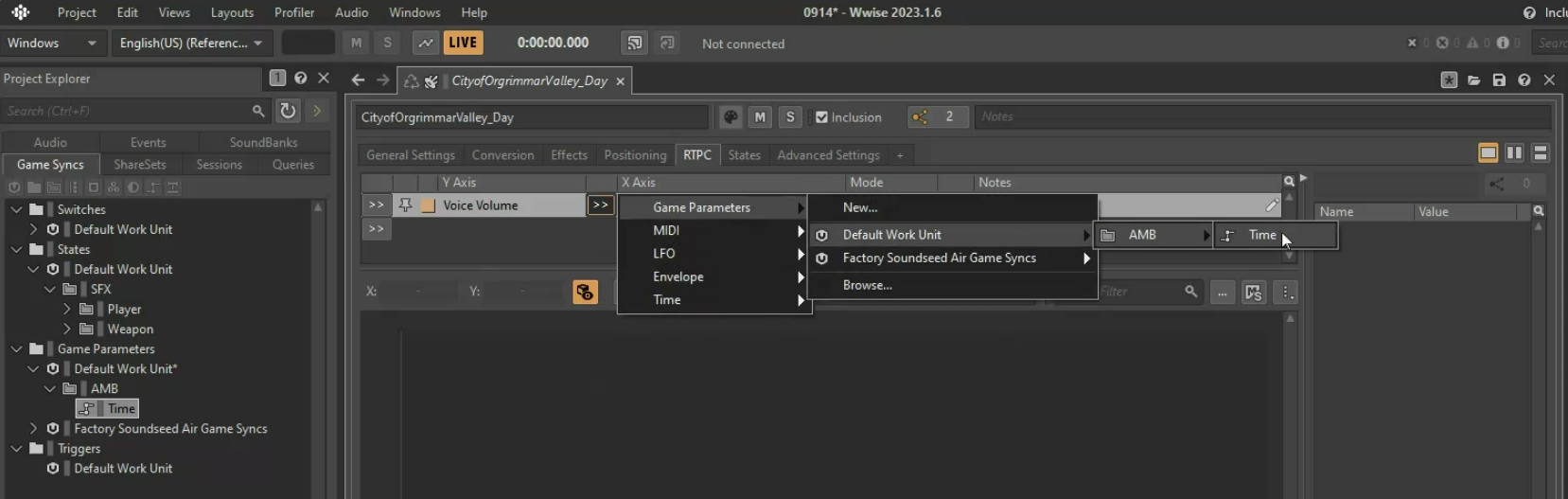Select the Time game parameter menu item
This screenshot has width=1568, height=499.
click(x=1276, y=235)
